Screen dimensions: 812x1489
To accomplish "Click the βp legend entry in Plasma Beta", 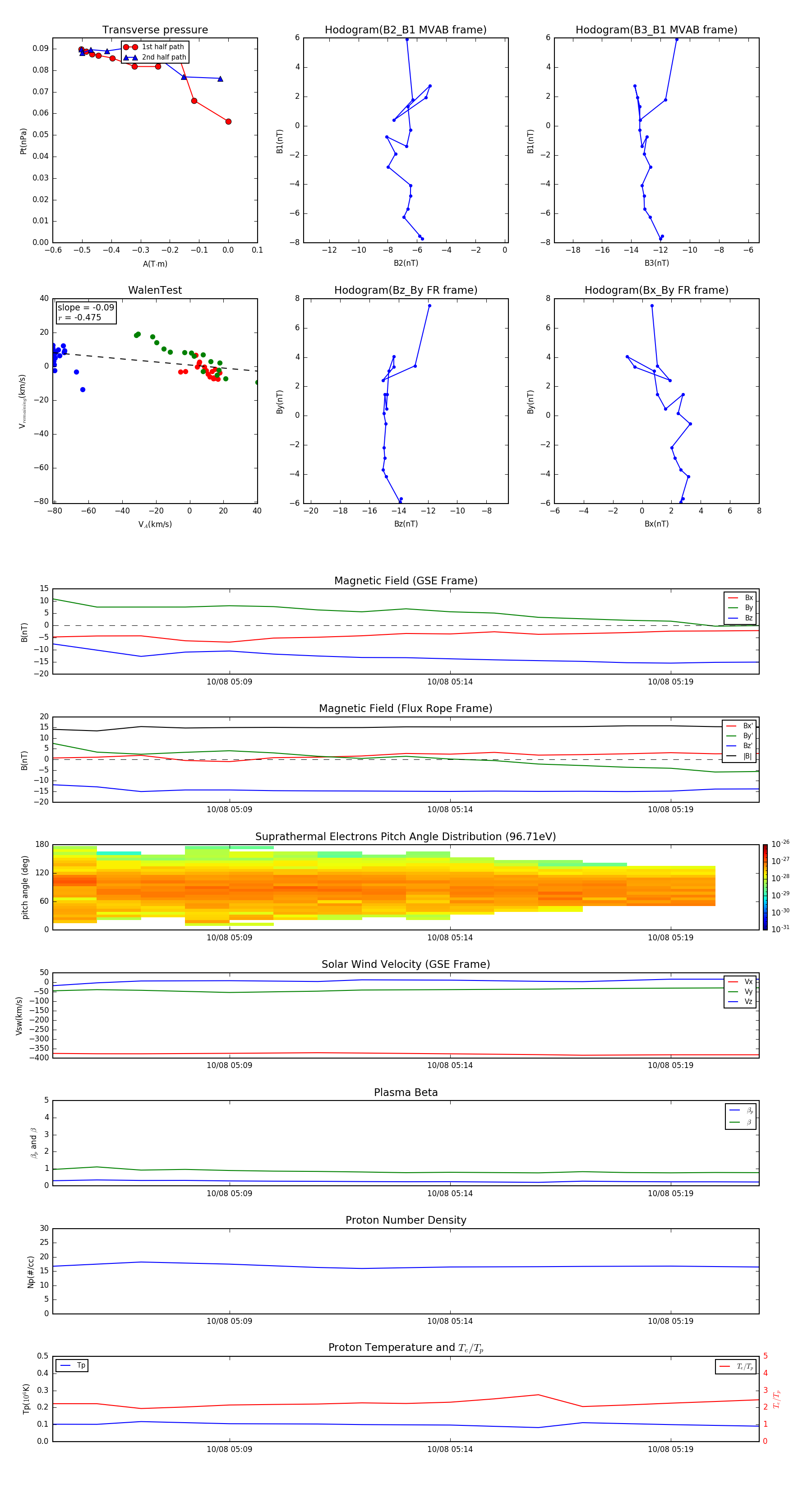I will tap(741, 1110).
